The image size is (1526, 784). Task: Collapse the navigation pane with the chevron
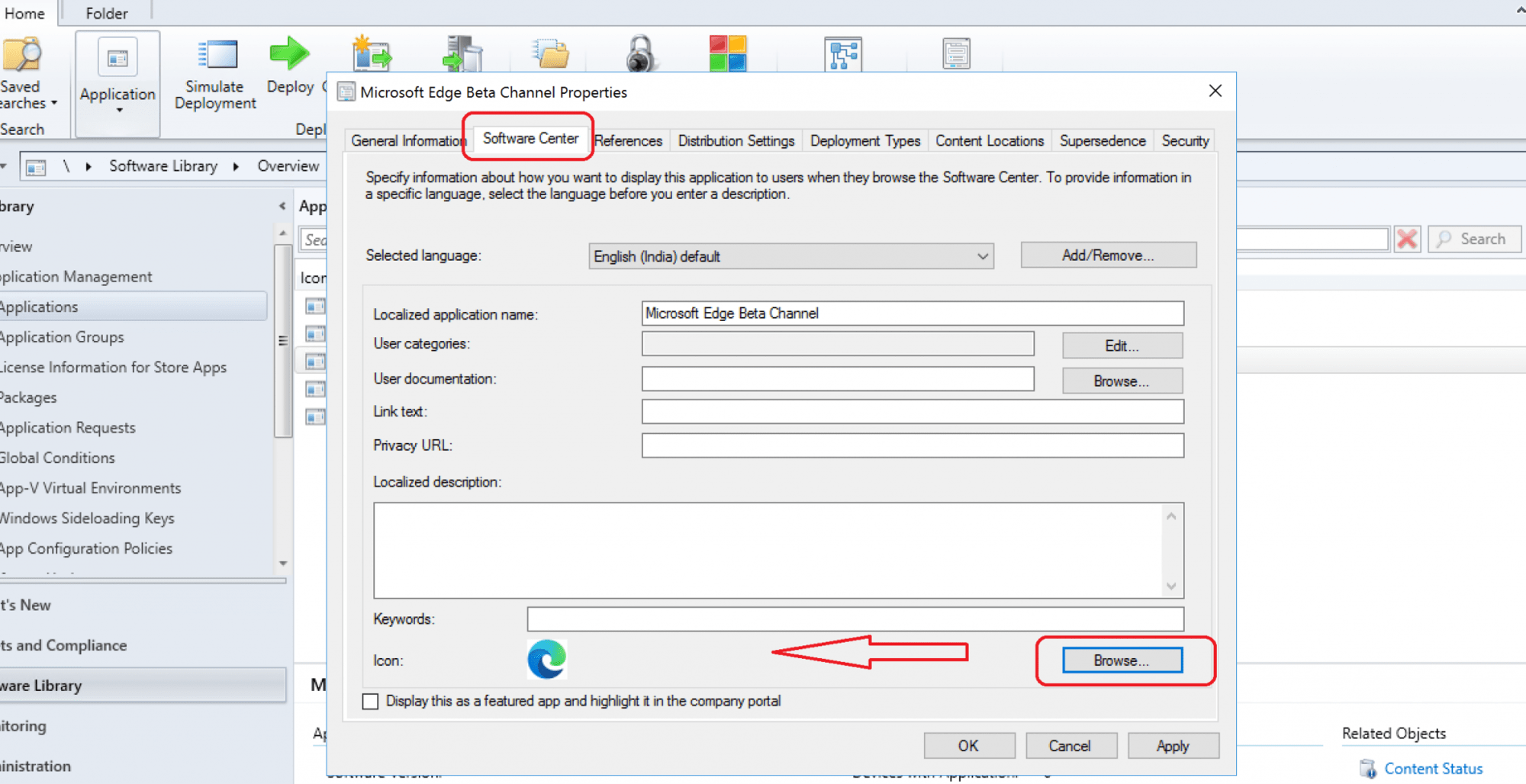[x=282, y=206]
